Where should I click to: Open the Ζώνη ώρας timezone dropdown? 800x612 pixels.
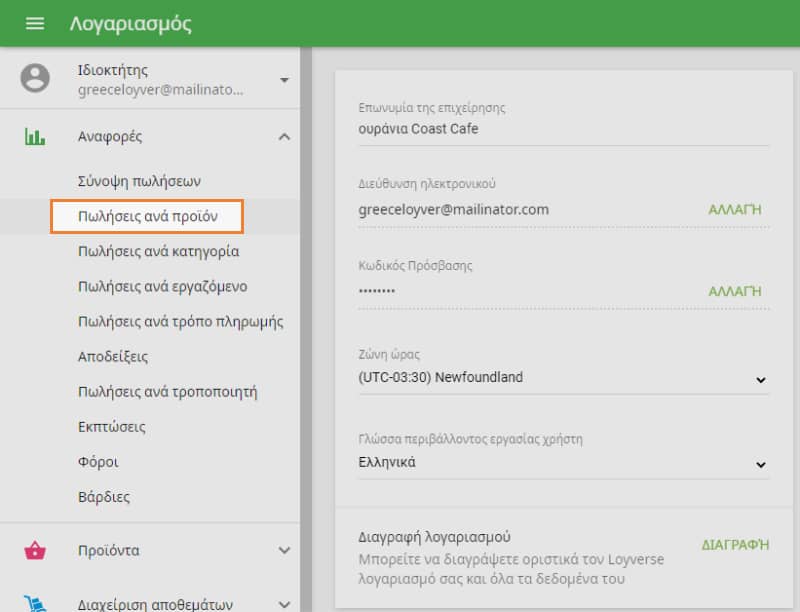tap(563, 378)
